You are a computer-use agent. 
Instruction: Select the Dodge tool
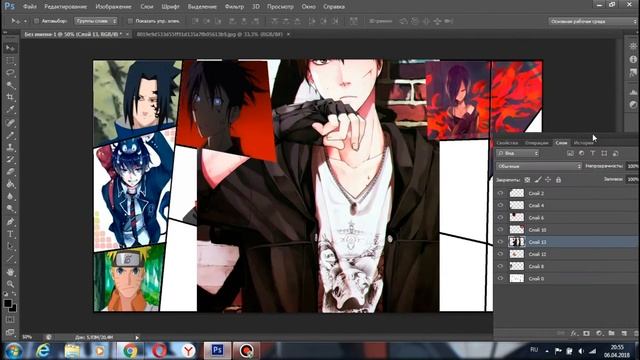10,209
